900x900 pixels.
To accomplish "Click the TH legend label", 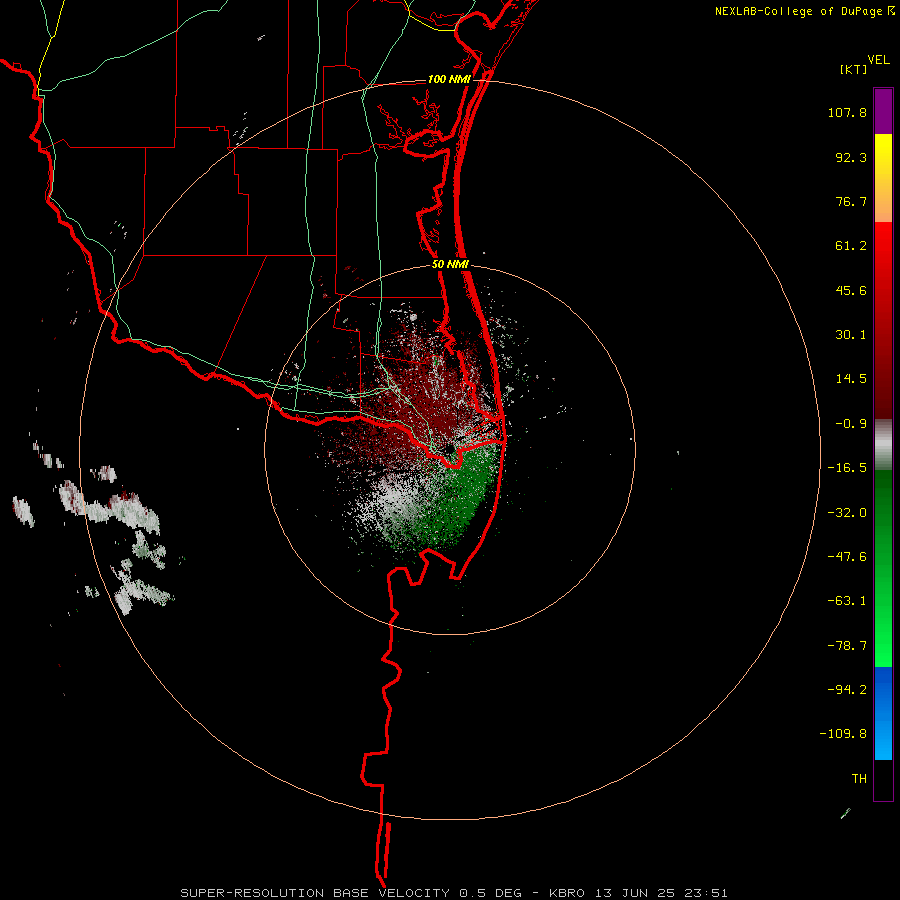I will pos(859,779).
